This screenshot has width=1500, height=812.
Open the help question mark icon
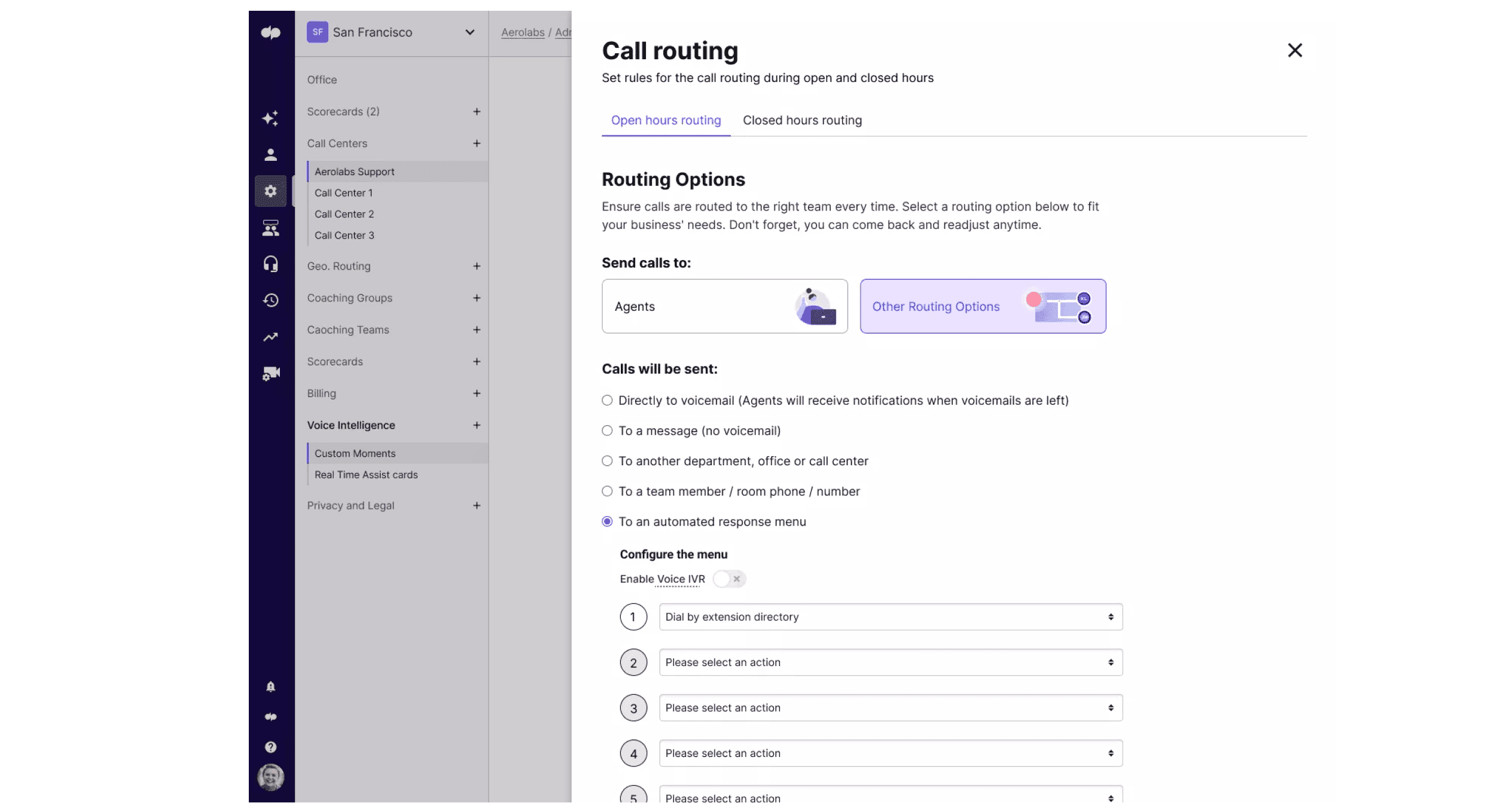pos(270,747)
